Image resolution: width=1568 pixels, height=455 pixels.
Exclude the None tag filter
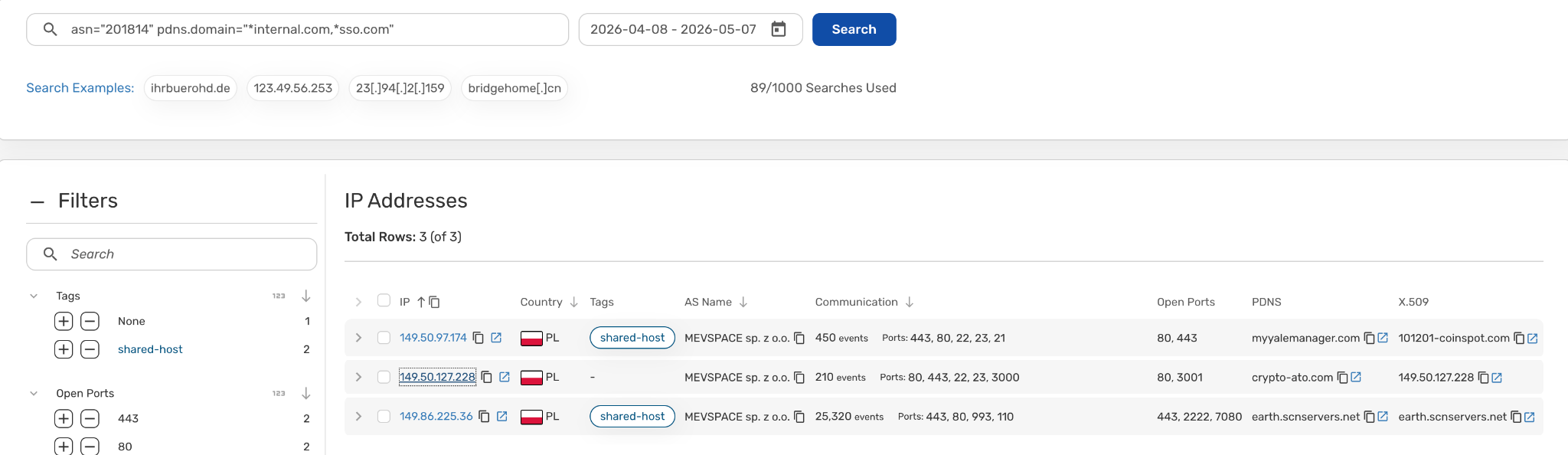click(x=90, y=321)
